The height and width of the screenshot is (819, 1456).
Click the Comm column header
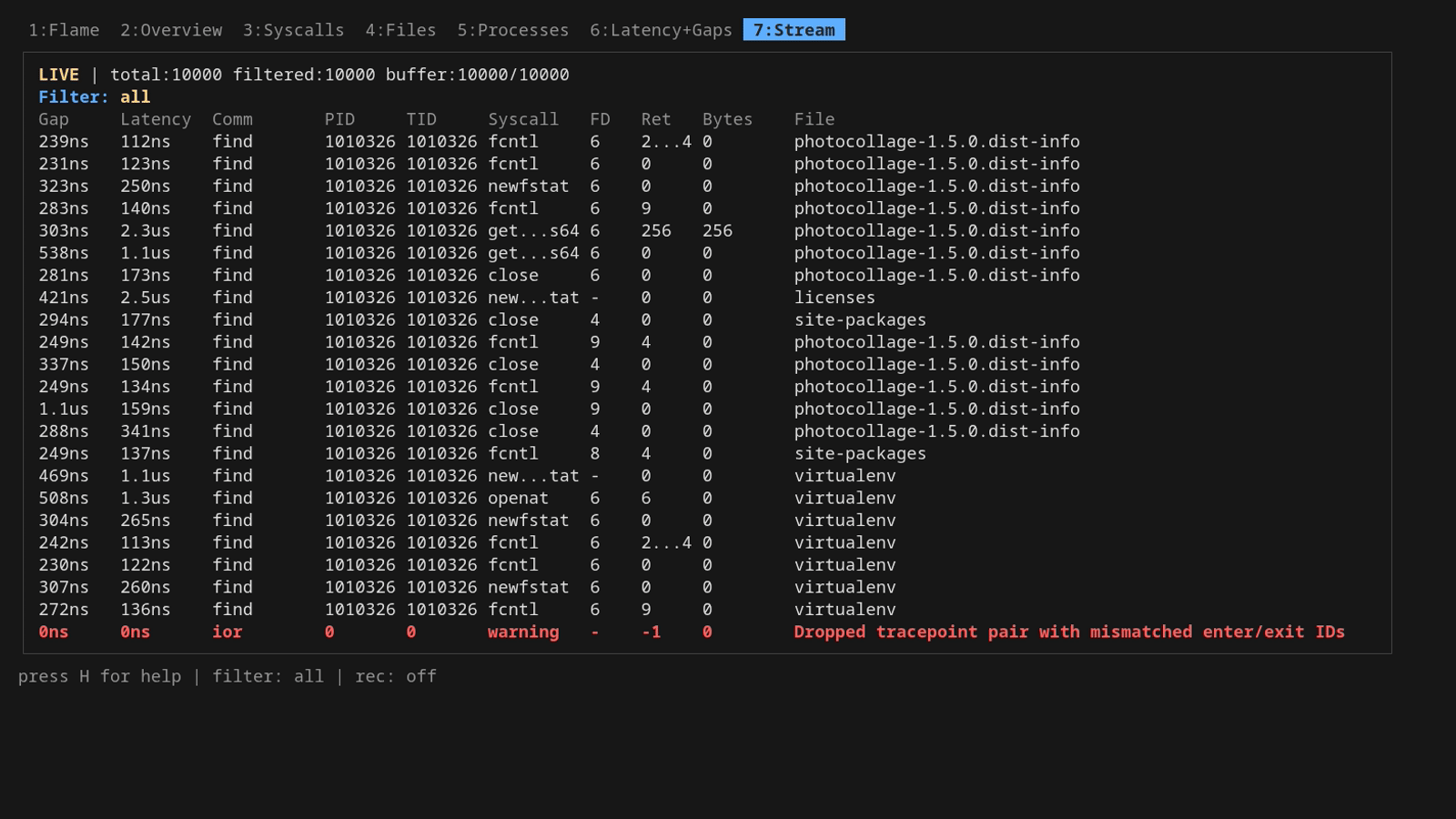coord(232,119)
